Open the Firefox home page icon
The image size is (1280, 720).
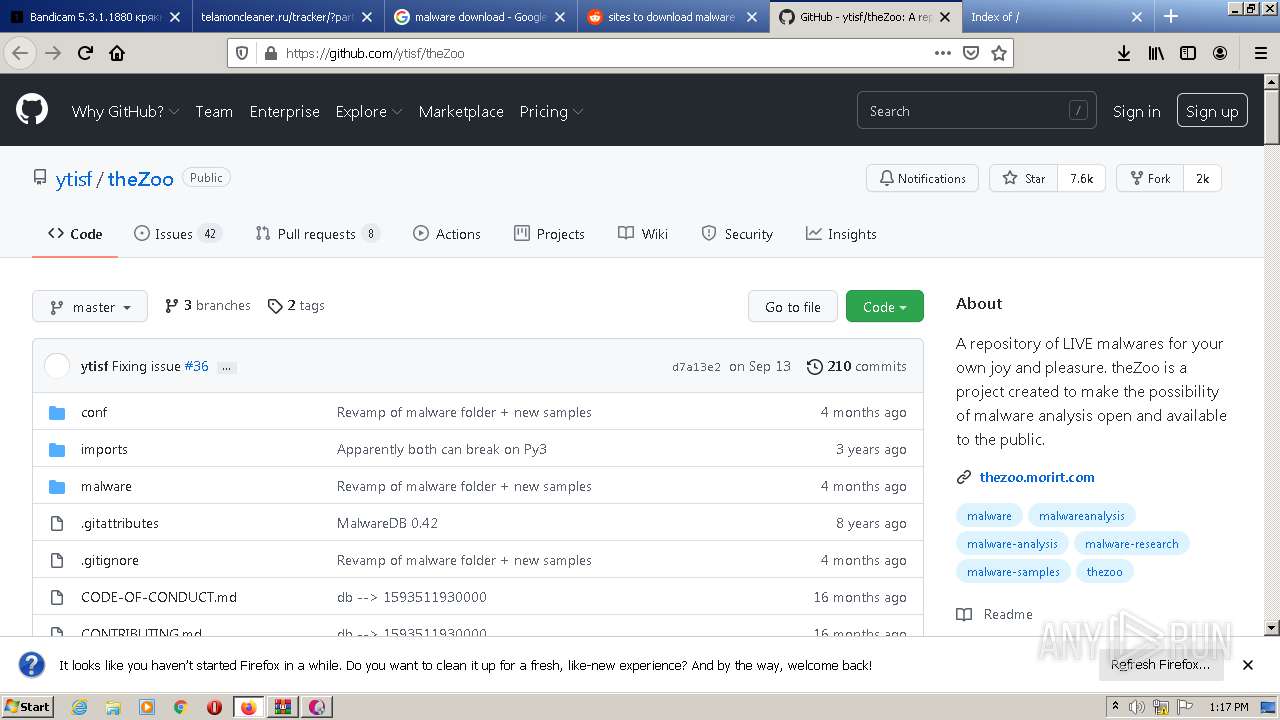117,53
